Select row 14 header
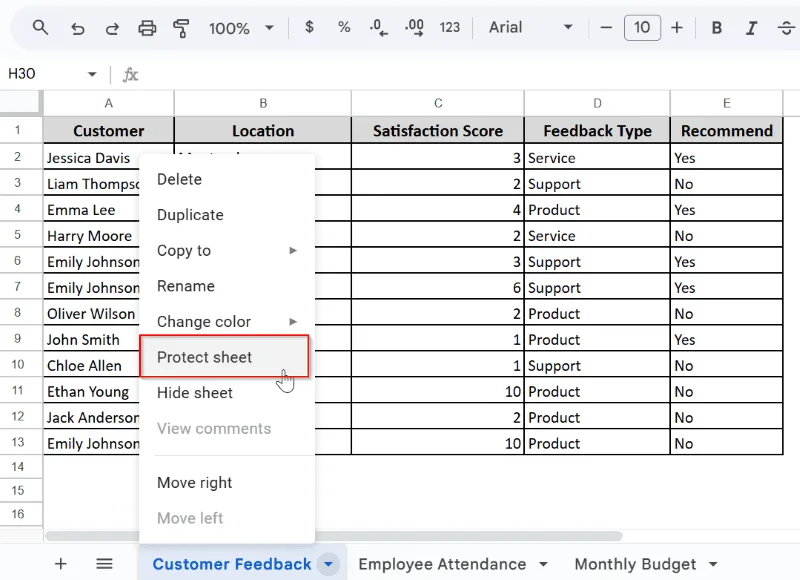800x580 pixels. (x=18, y=466)
